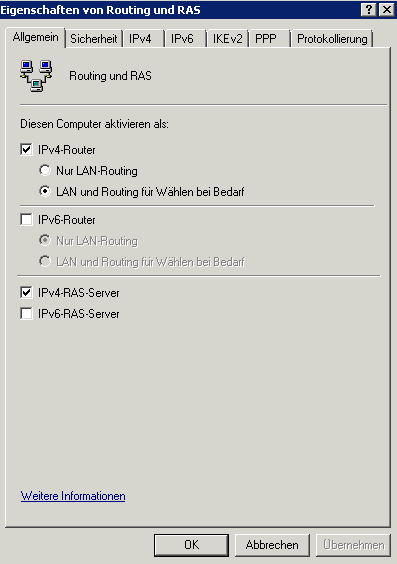Open the Weitere Informationen link

(x=73, y=496)
